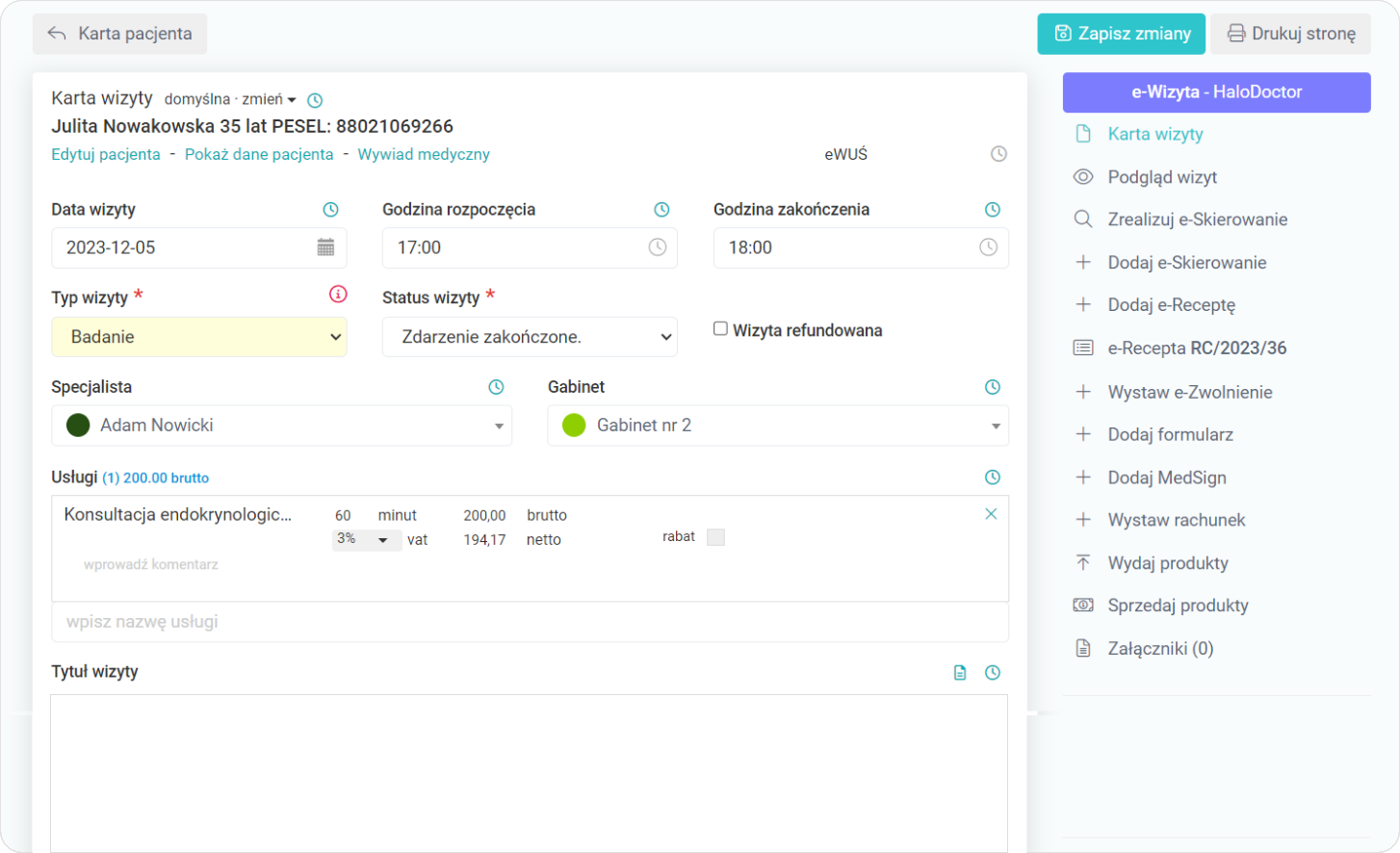
Task: Open Wystaw e-Zwolnienie in the side menu
Action: (1190, 392)
